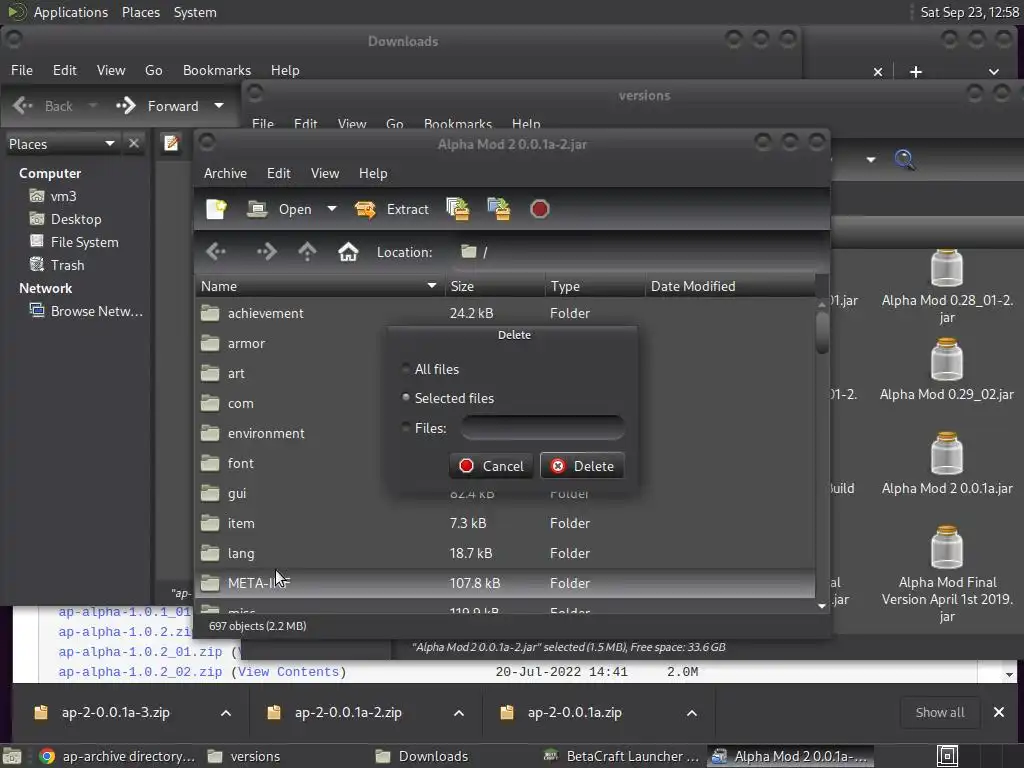Viewport: 1024px width, 768px height.
Task: Click the Alpha Mod 0.29_02.jar file icon
Action: click(947, 359)
